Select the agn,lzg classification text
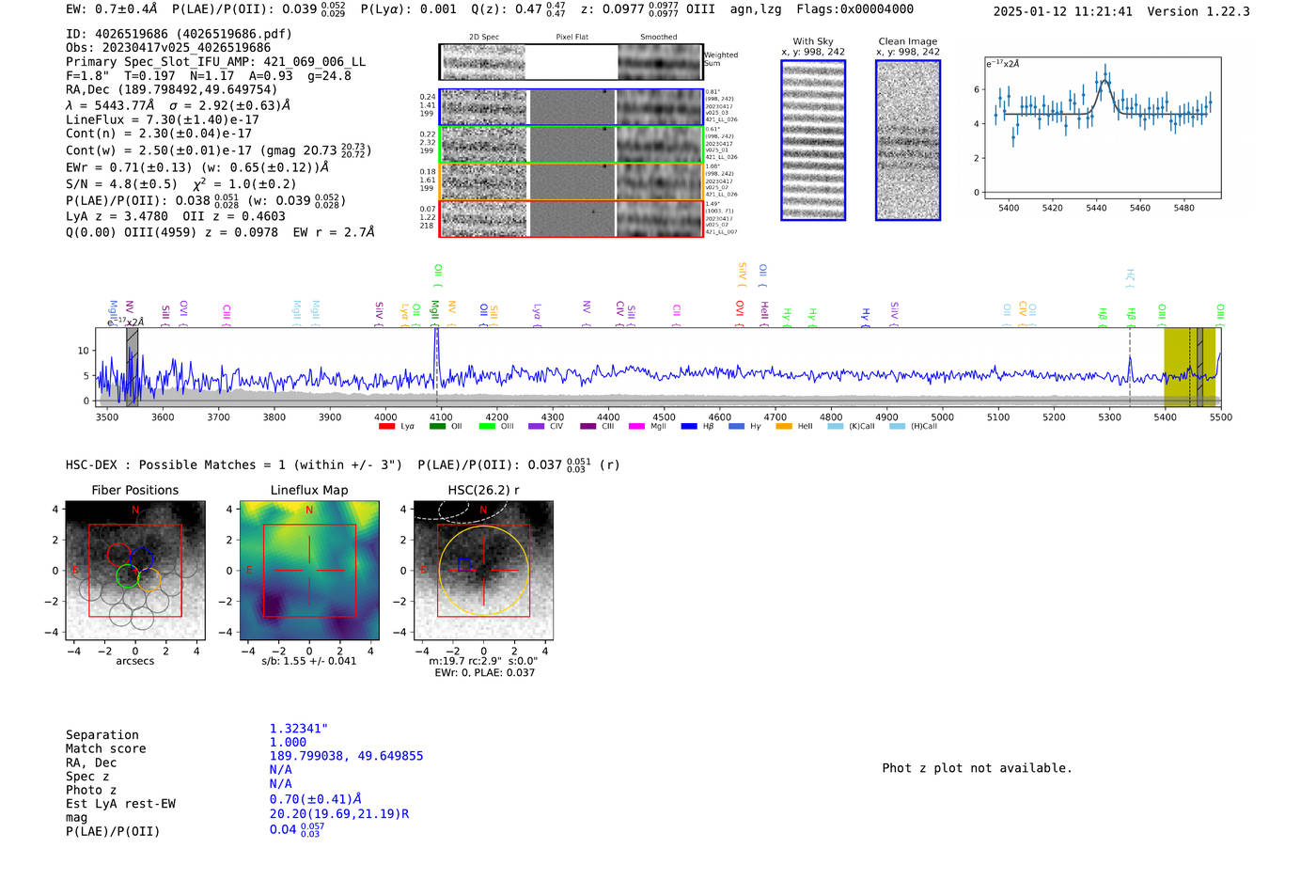1316x896 pixels. click(x=756, y=8)
